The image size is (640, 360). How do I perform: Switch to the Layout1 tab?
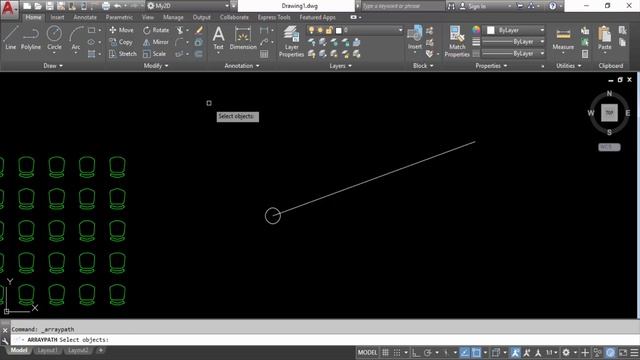click(47, 351)
